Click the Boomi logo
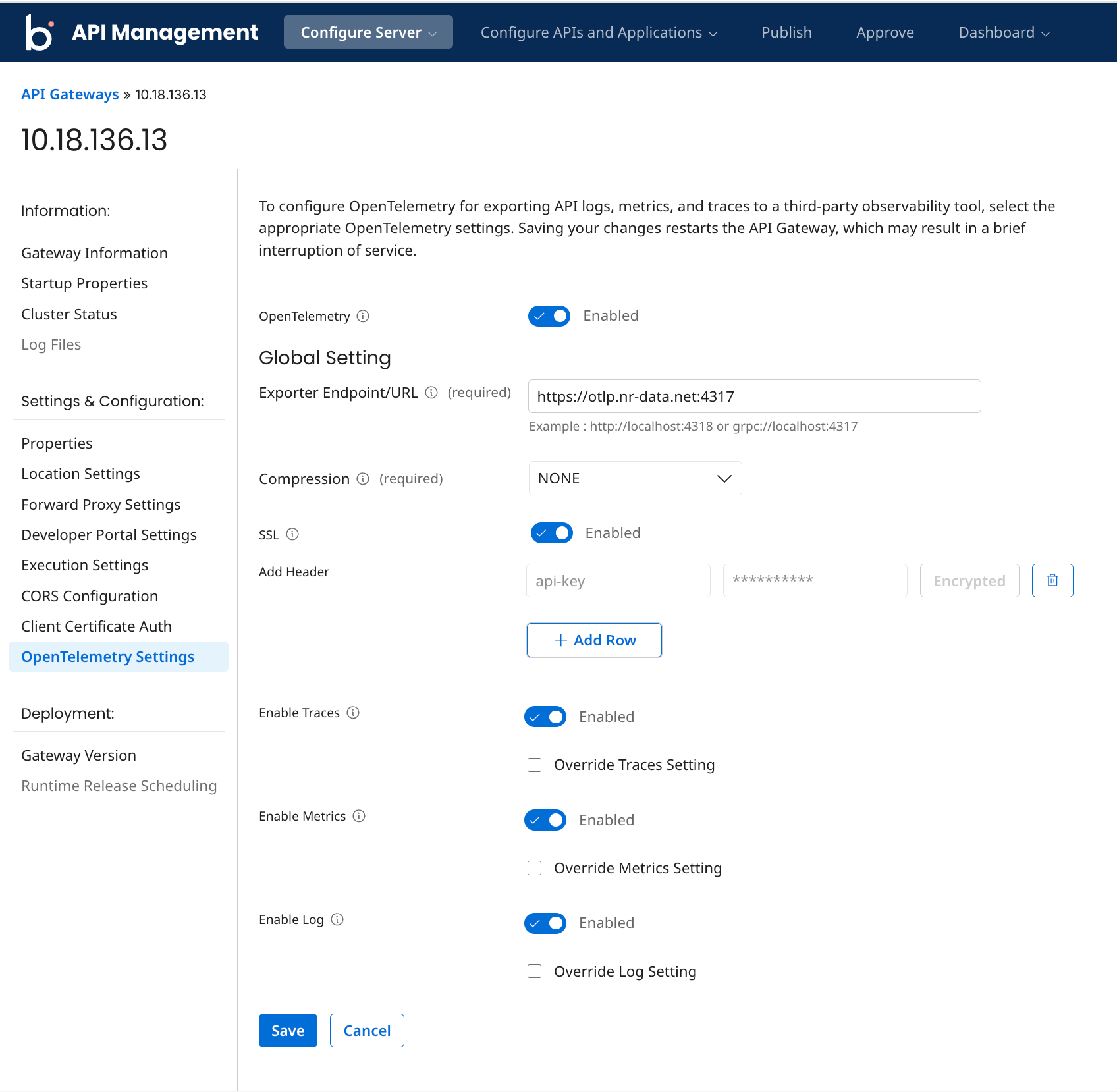The image size is (1117, 1092). [x=39, y=32]
